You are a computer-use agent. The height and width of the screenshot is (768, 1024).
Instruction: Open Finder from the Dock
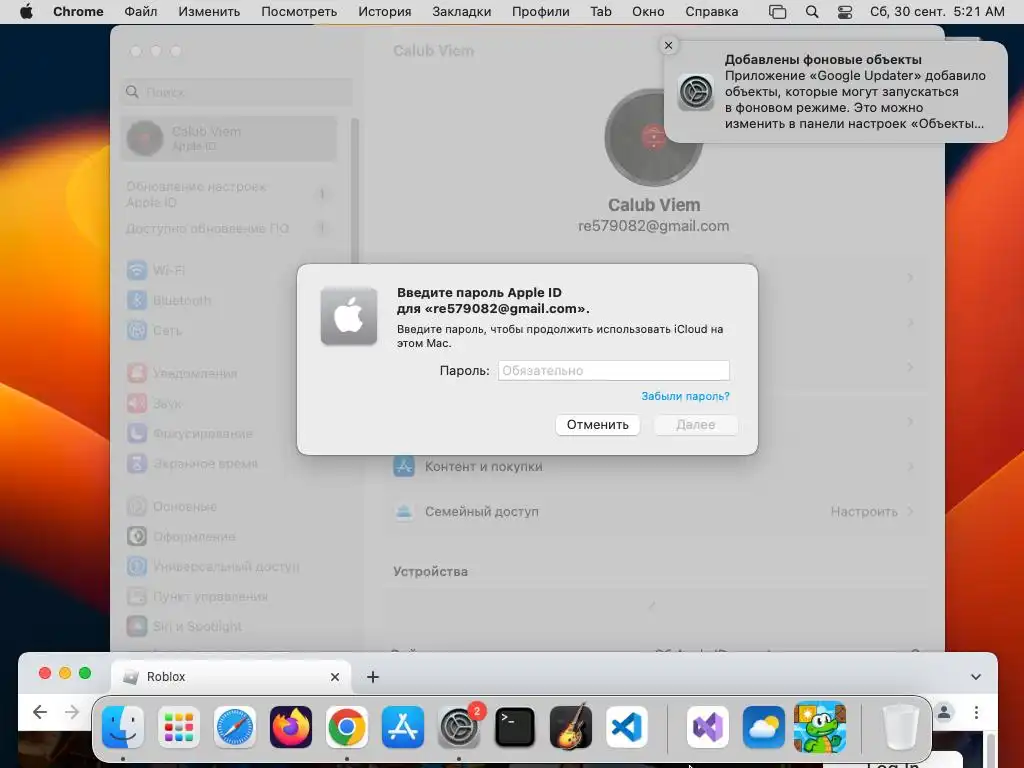point(123,727)
